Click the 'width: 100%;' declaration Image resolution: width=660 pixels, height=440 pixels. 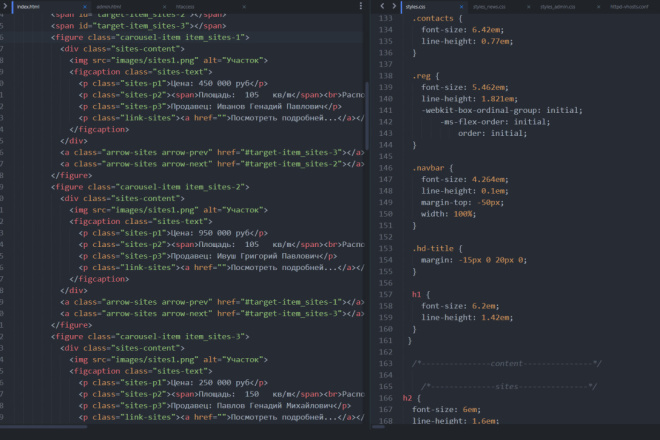[x=448, y=214]
